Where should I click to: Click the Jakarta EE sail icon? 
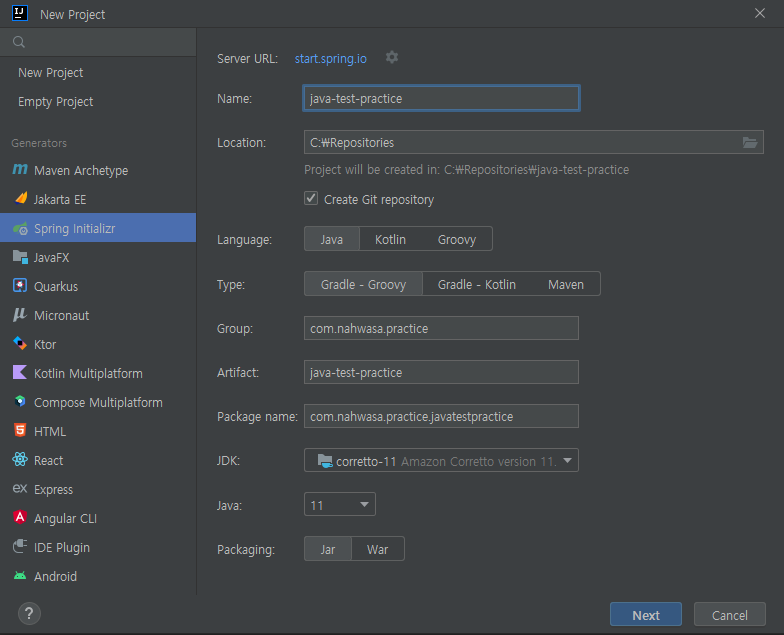click(20, 198)
